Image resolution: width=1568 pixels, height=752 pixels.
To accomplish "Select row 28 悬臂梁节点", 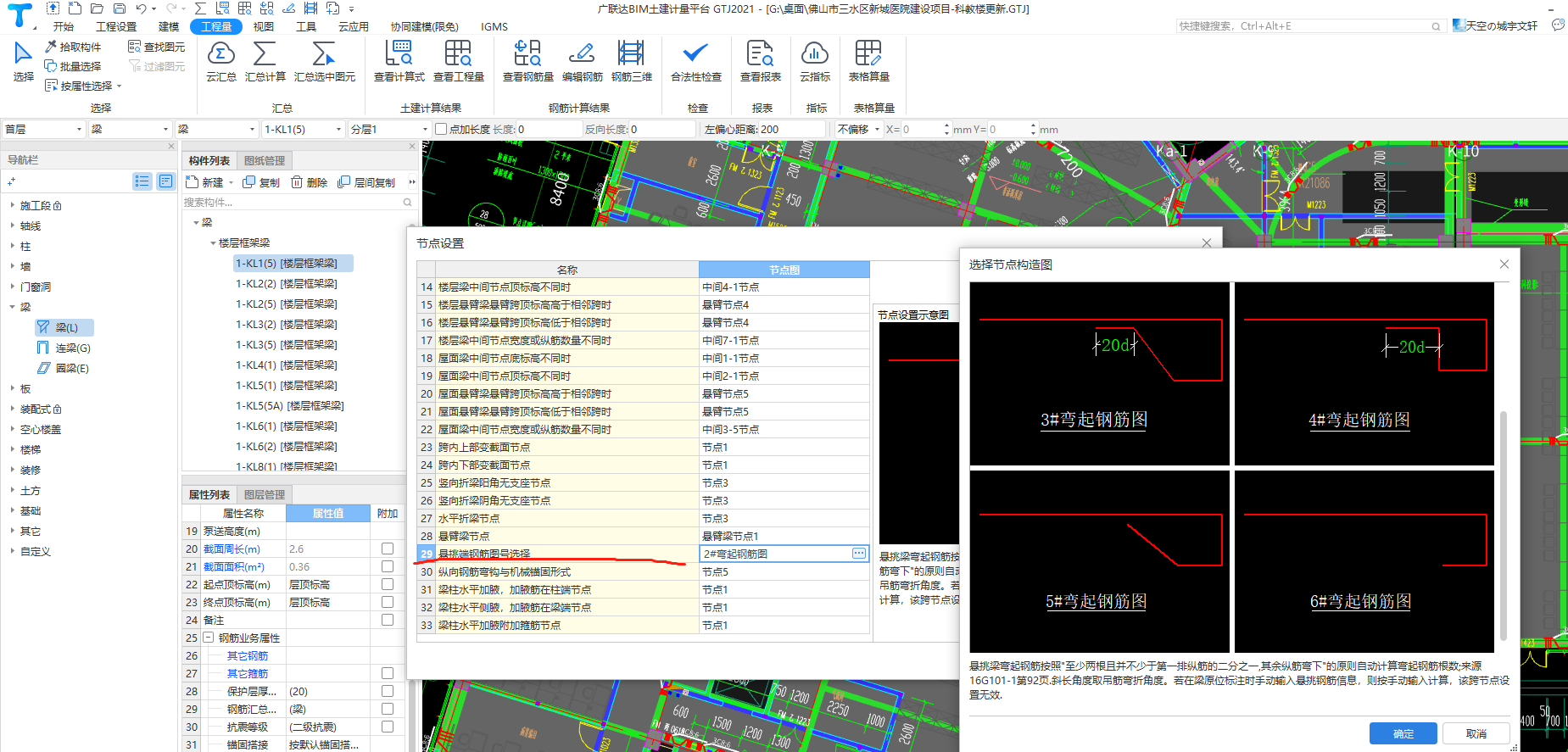I will (643, 536).
